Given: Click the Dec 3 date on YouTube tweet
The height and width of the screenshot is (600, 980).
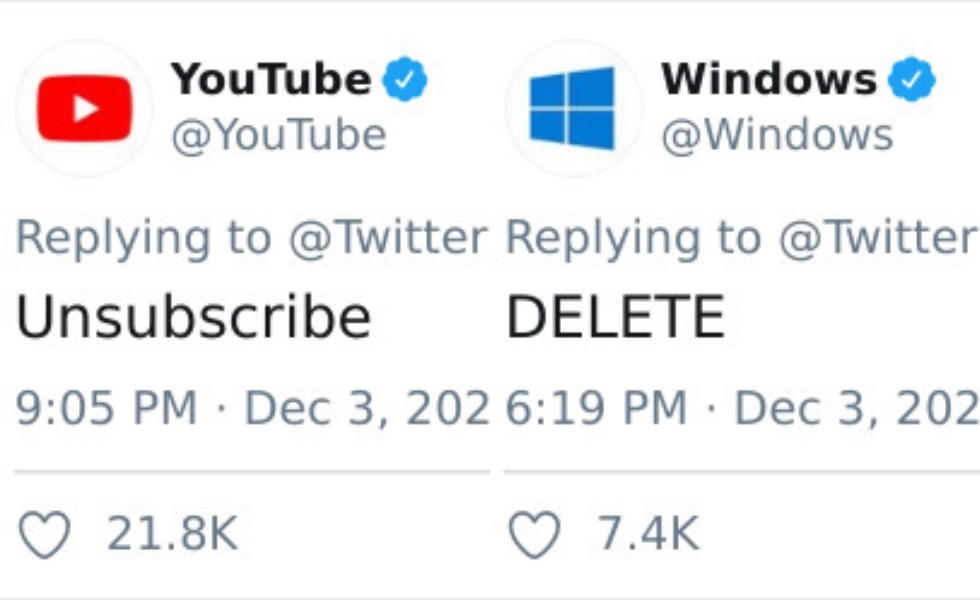Looking at the screenshot, I should coord(366,408).
